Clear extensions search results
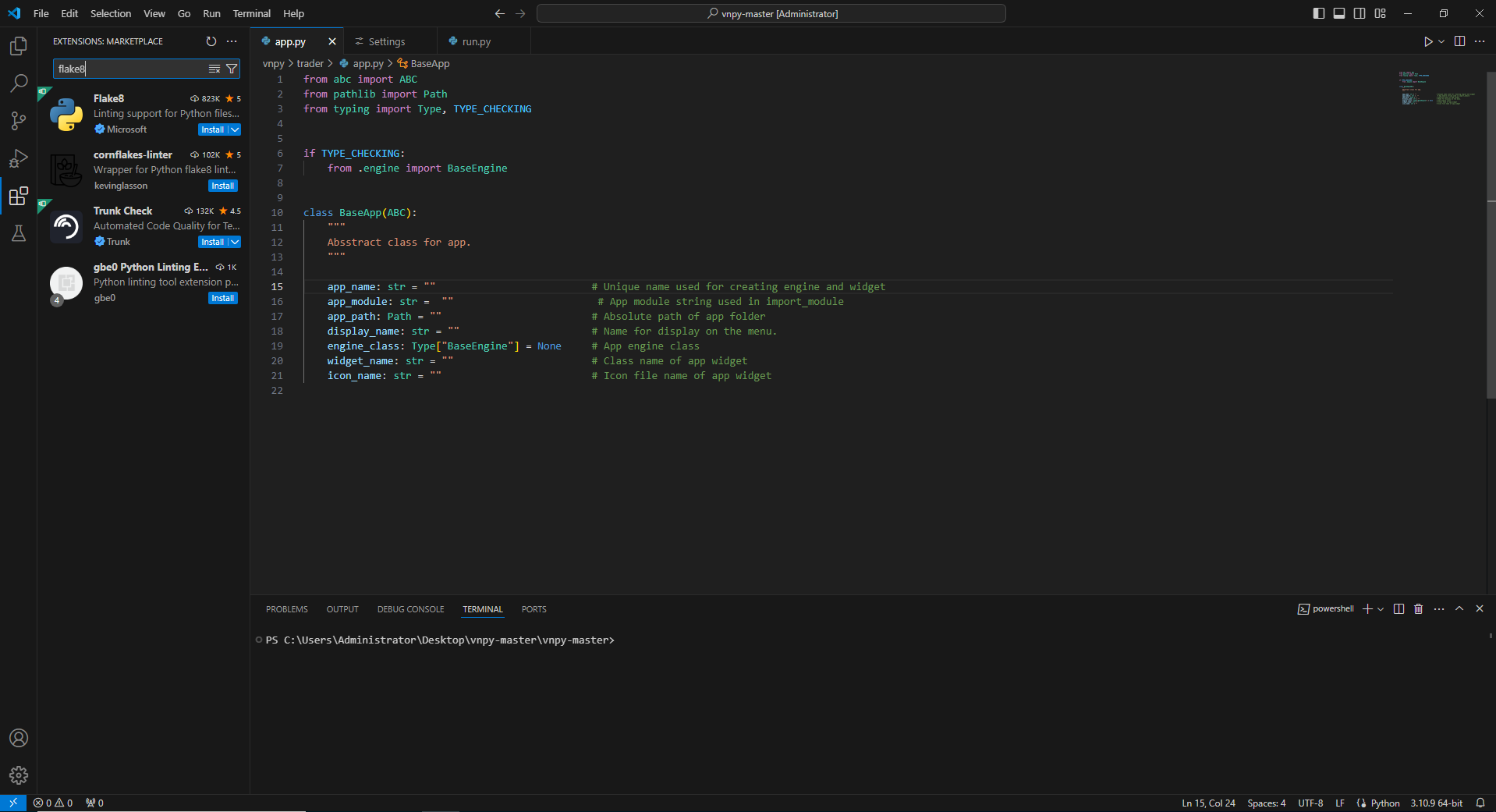 pos(214,69)
